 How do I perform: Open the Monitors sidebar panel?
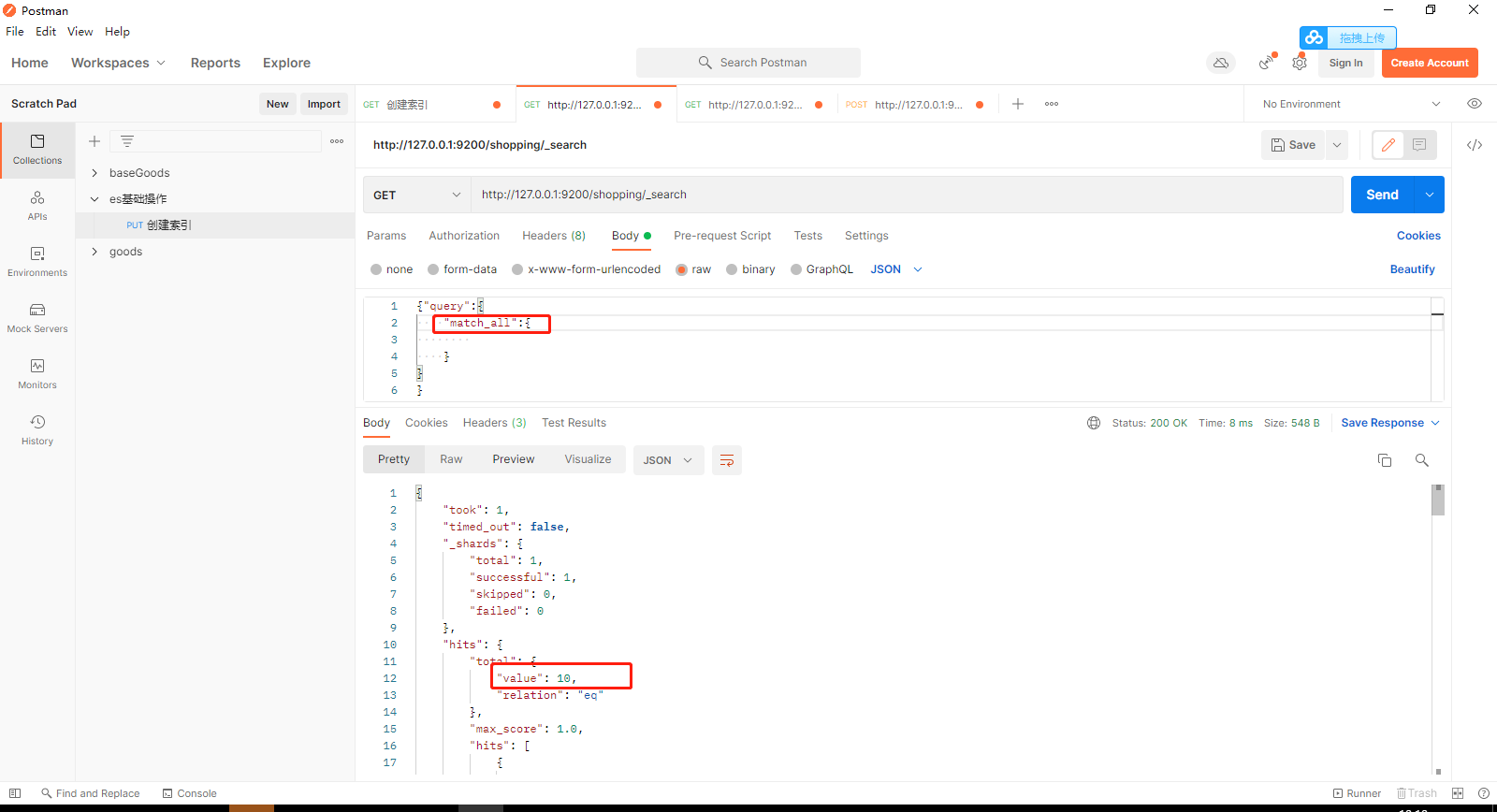click(37, 374)
